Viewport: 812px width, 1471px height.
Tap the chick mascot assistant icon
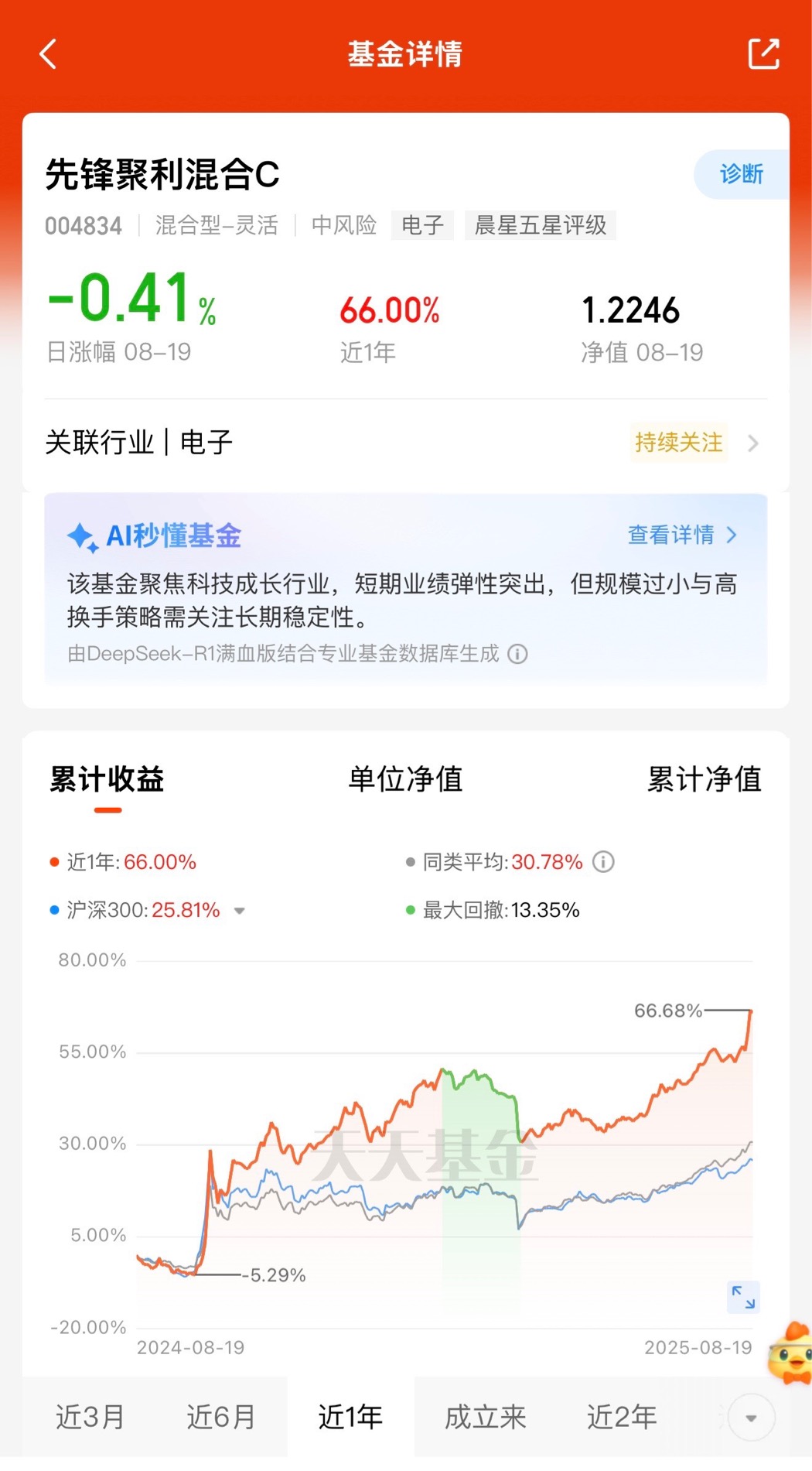pyautogui.click(x=790, y=1354)
